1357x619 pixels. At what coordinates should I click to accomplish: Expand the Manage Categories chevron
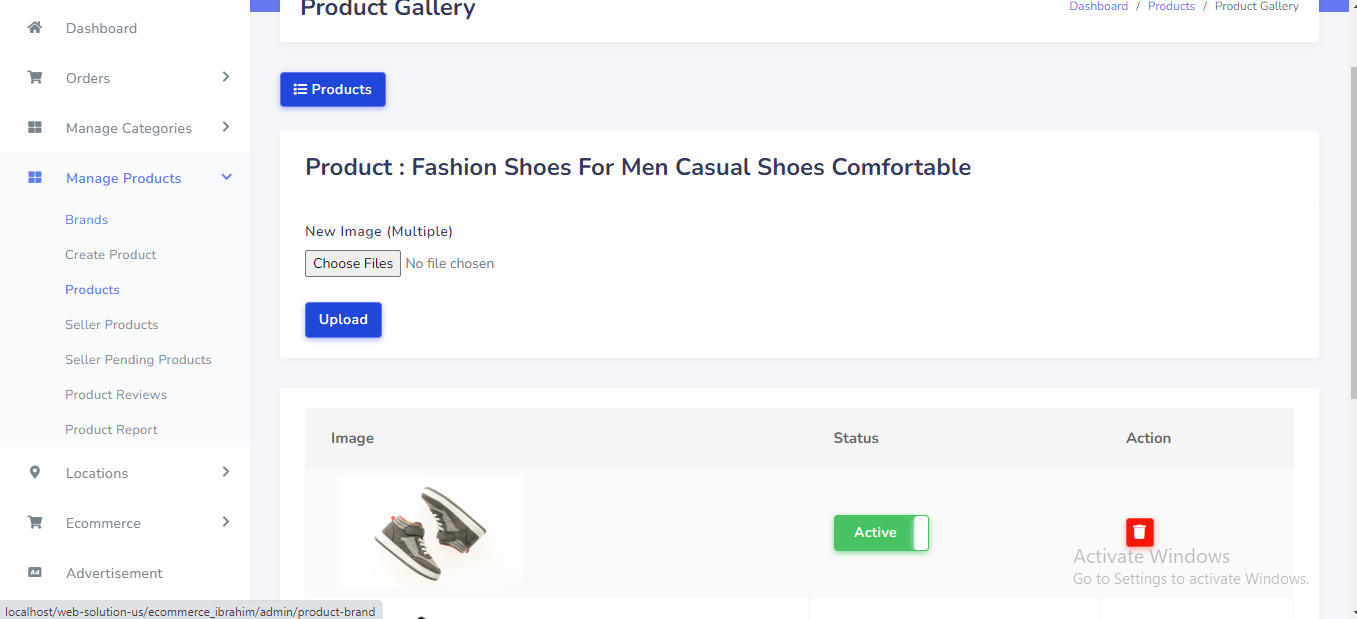[226, 127]
